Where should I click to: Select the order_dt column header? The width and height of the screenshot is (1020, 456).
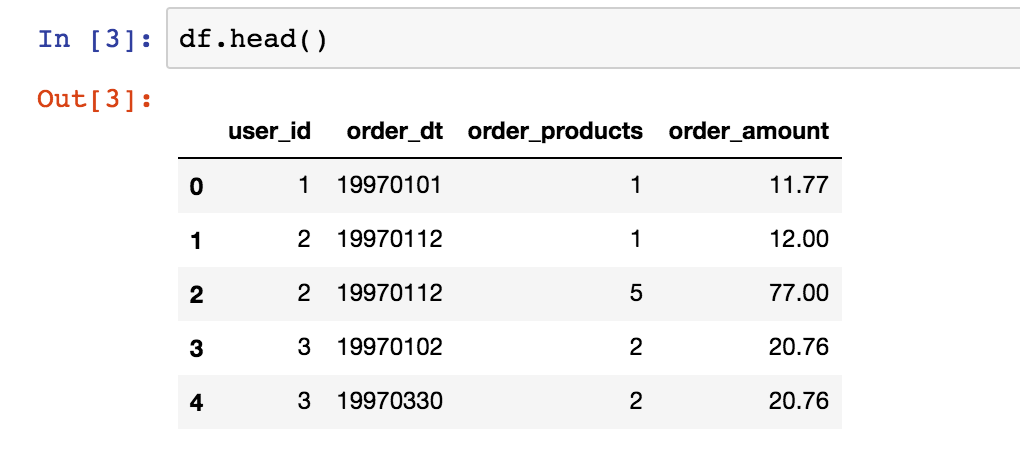[x=389, y=131]
